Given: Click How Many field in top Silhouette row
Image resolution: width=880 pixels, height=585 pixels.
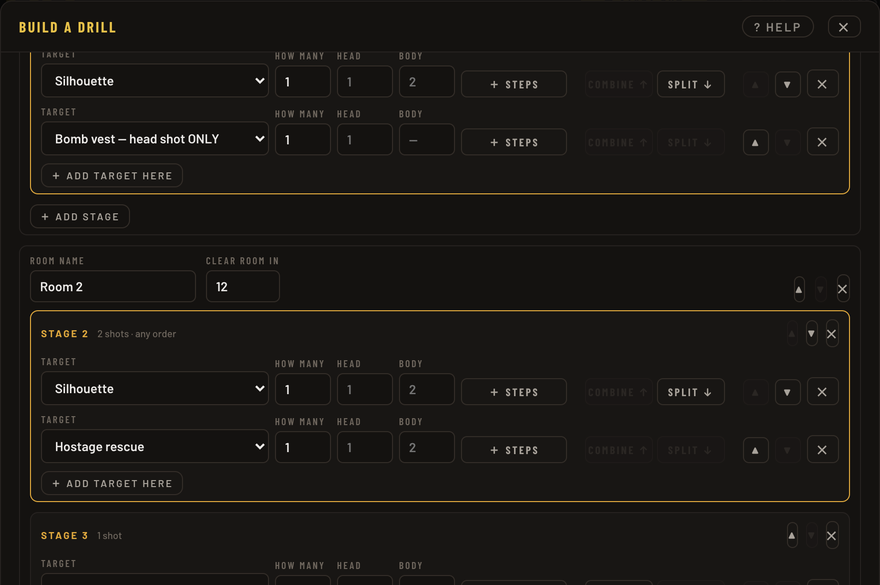Looking at the screenshot, I should click(x=303, y=82).
